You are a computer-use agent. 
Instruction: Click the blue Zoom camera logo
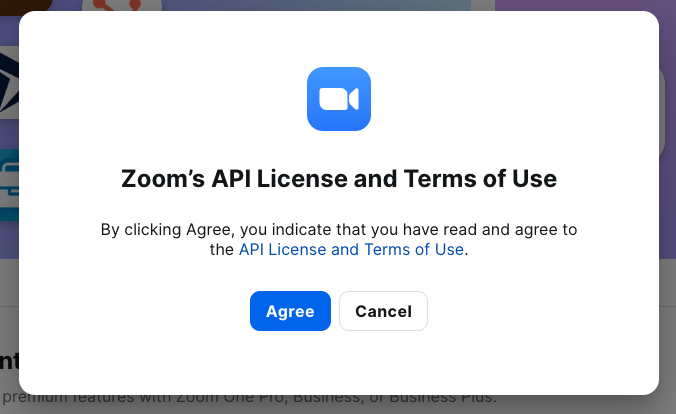click(338, 99)
